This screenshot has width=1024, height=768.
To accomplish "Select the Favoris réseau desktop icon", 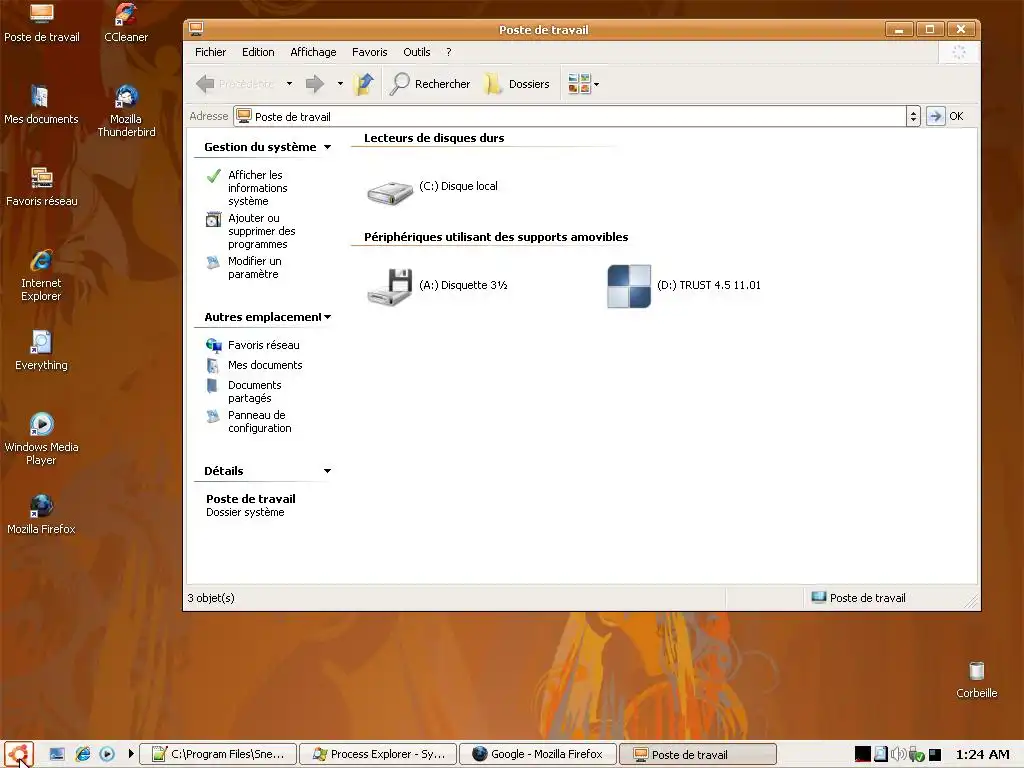I will tap(41, 187).
